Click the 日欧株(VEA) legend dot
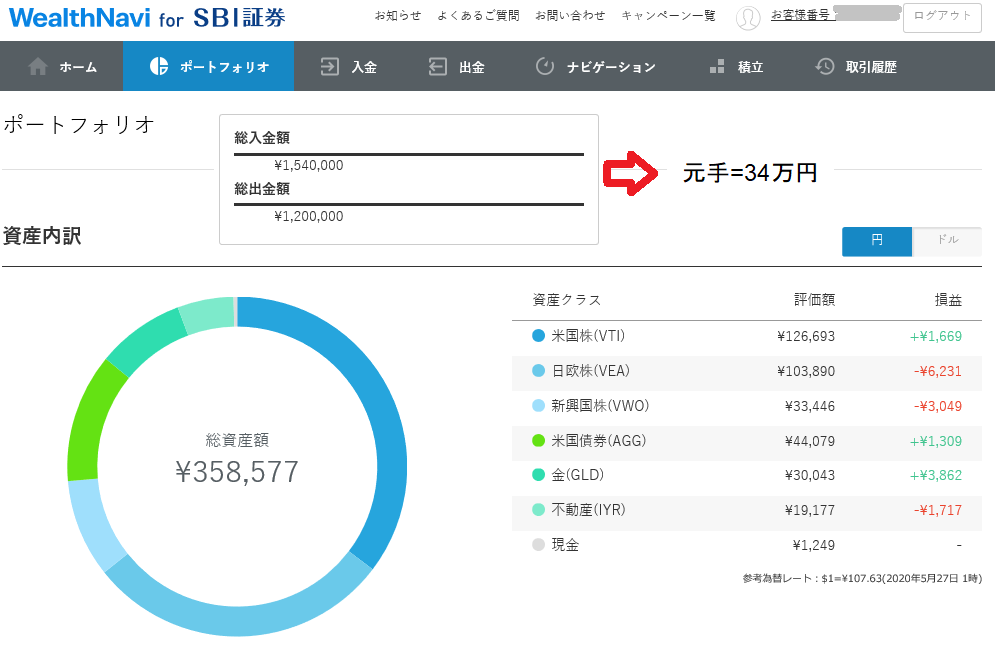This screenshot has height=647, width=995. 538,371
